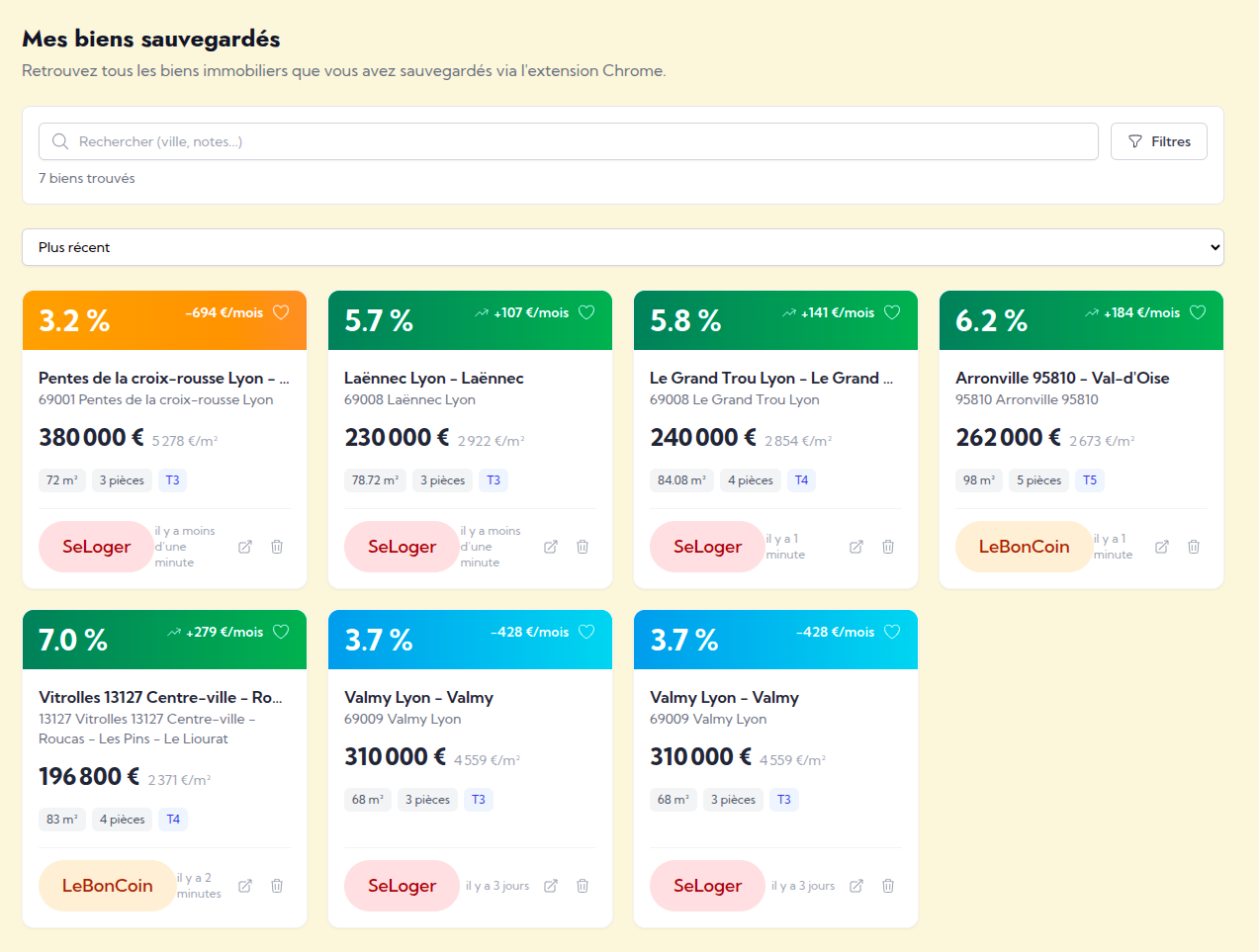This screenshot has height=952, width=1259.
Task: Open the Filtres panel
Action: [1158, 141]
